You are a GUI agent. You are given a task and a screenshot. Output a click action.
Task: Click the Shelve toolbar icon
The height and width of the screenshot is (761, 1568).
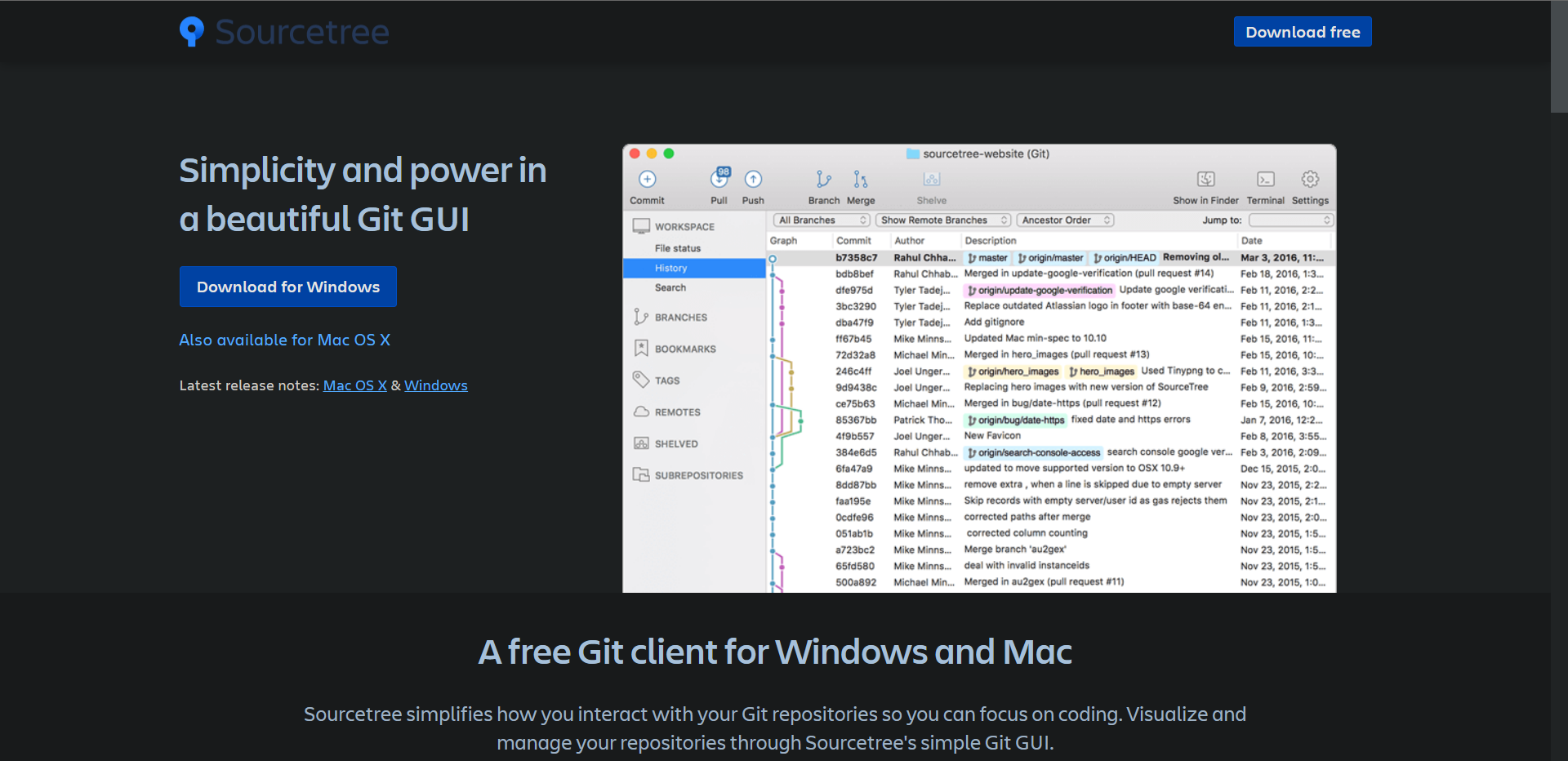point(932,179)
